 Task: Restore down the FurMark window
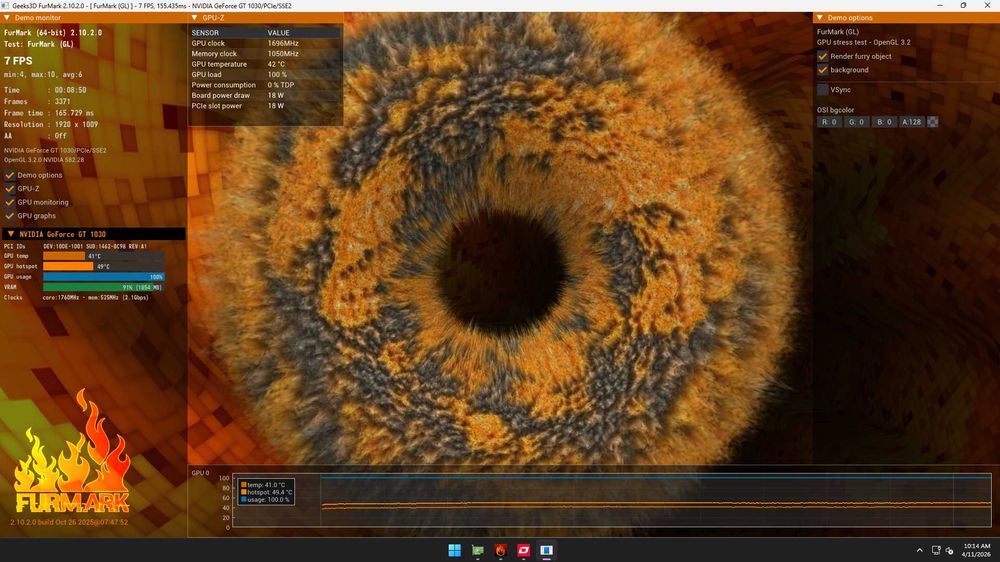(x=963, y=5)
